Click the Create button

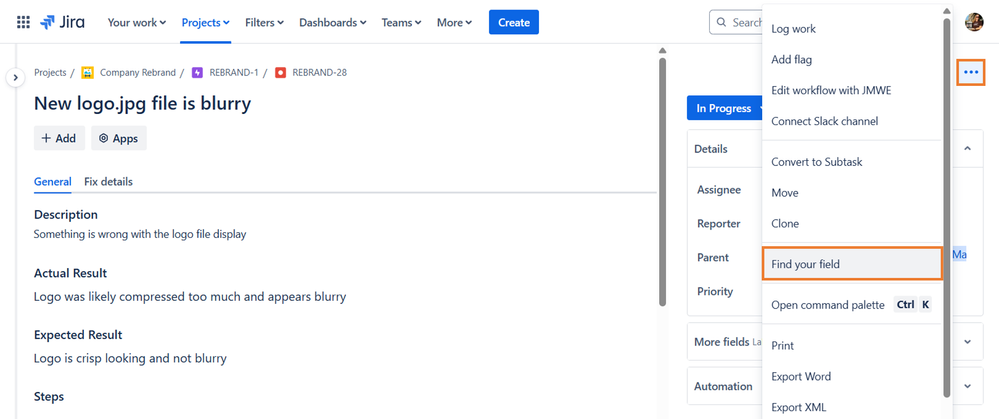click(x=513, y=22)
